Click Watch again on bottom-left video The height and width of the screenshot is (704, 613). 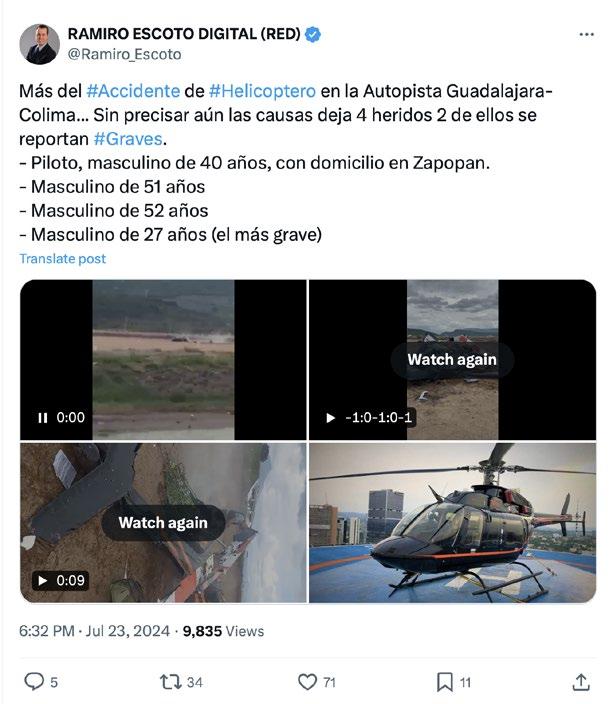coord(163,523)
